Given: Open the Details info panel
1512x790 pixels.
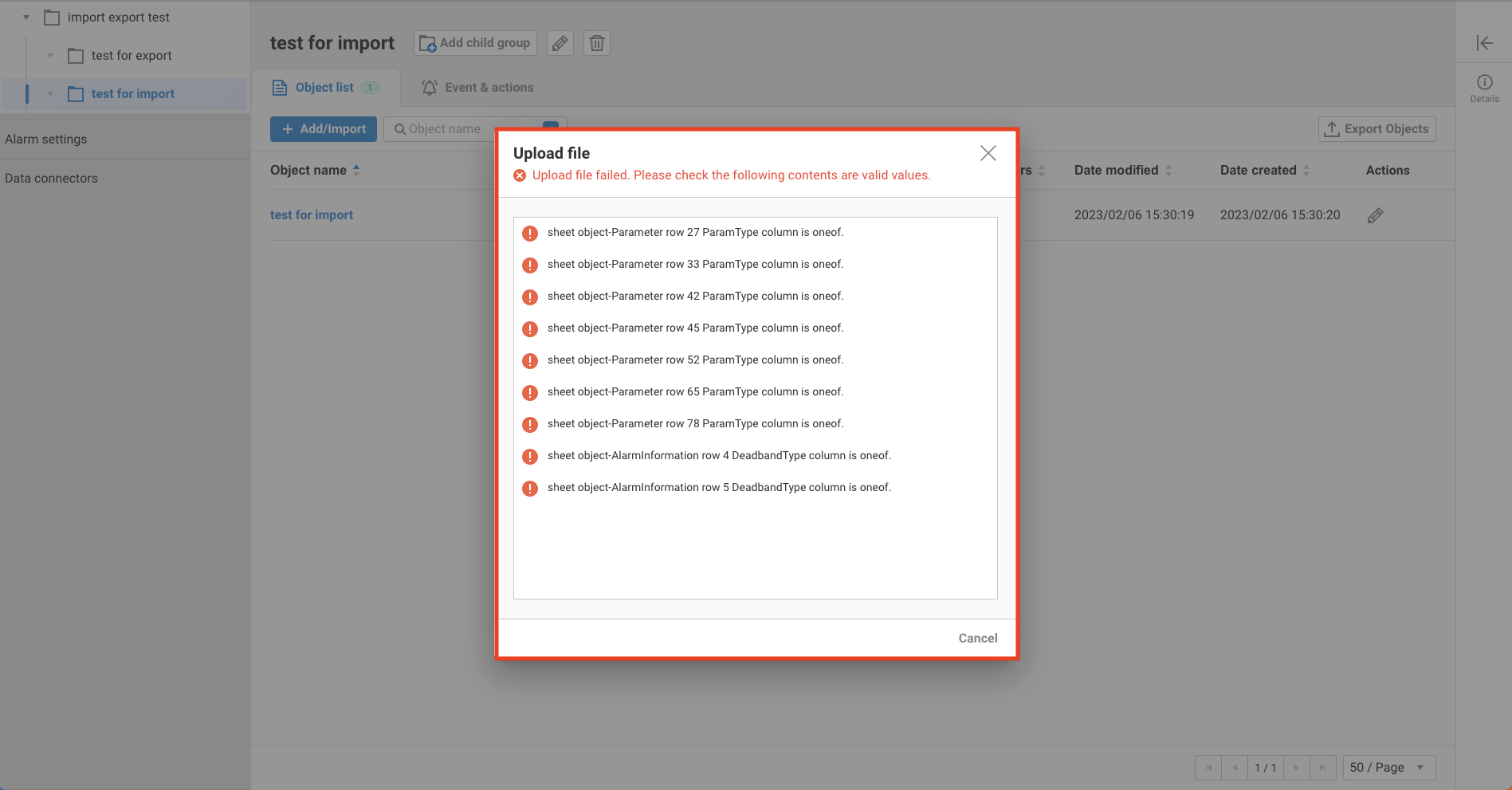Looking at the screenshot, I should pos(1484,88).
